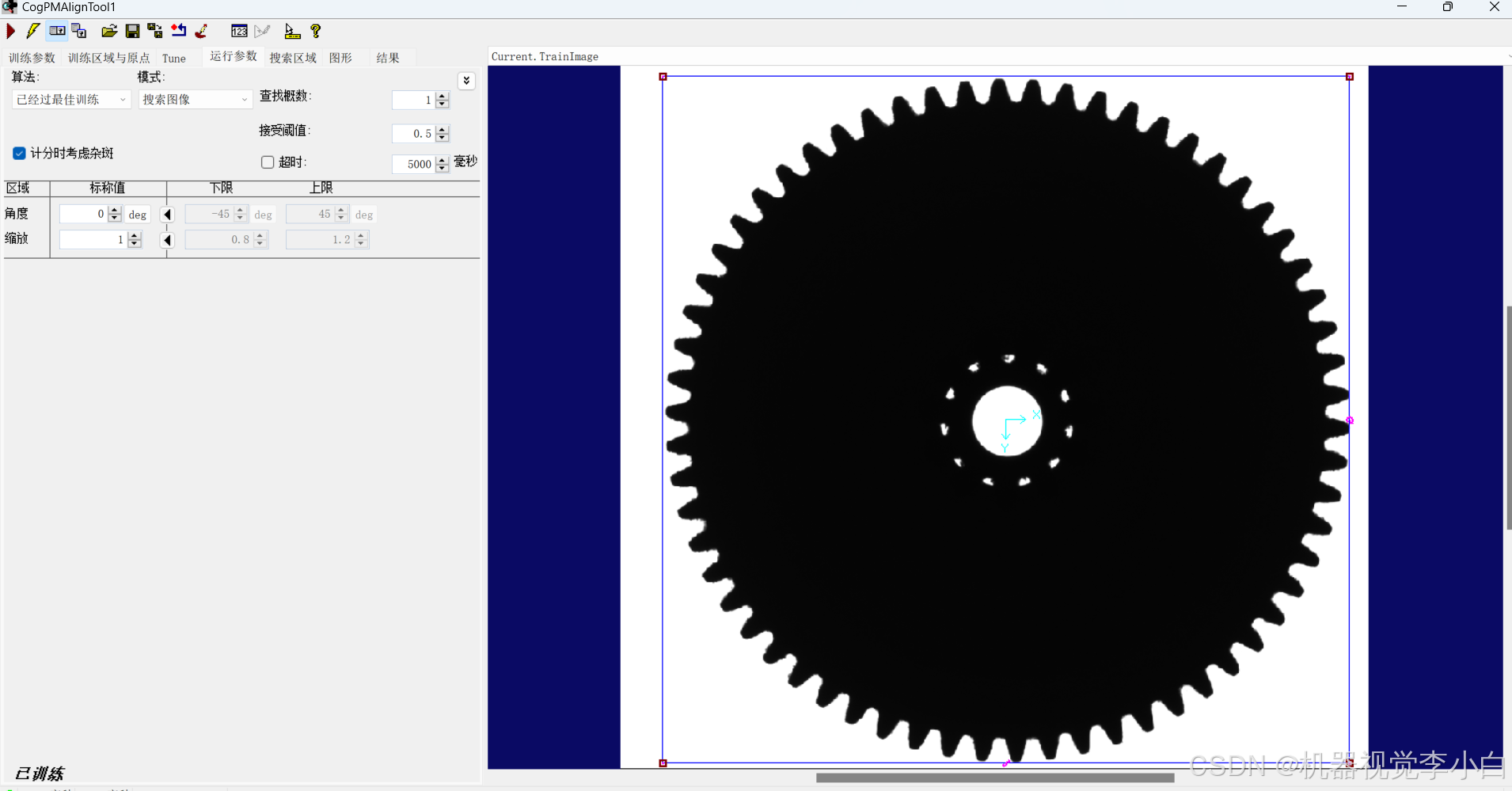Click the 已训练 status text
This screenshot has width=1512, height=791.
[40, 774]
